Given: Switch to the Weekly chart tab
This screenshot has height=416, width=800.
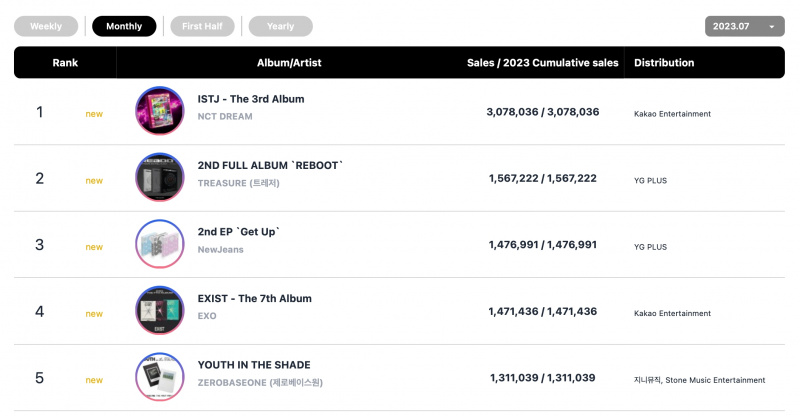Looking at the screenshot, I should pyautogui.click(x=46, y=26).
